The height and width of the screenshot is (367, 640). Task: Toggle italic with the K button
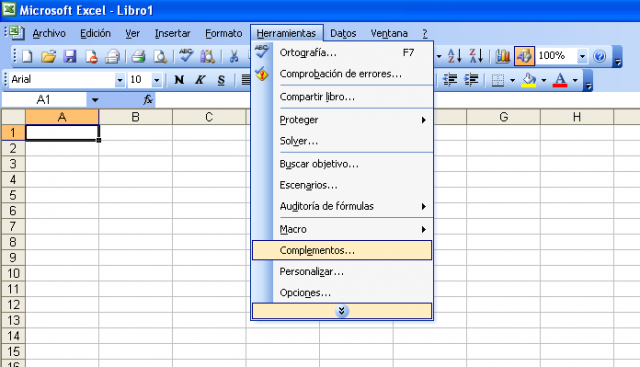point(200,80)
